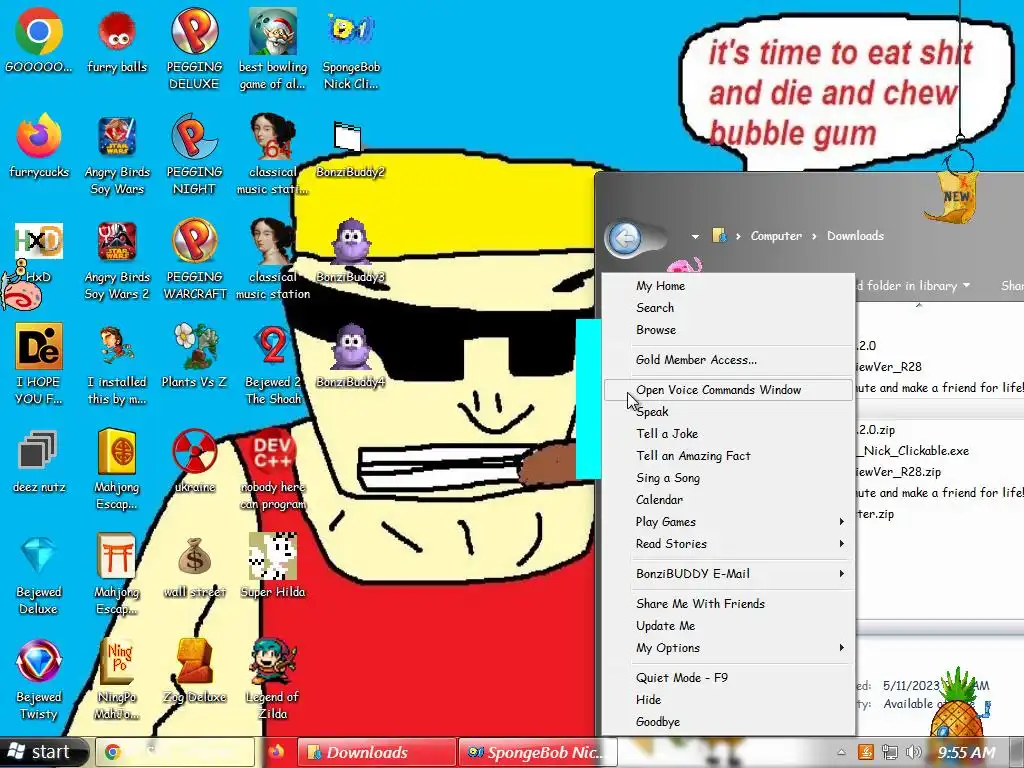This screenshot has height=768, width=1024.
Task: Open the Legend of Zilda desktop icon
Action: coord(273,679)
